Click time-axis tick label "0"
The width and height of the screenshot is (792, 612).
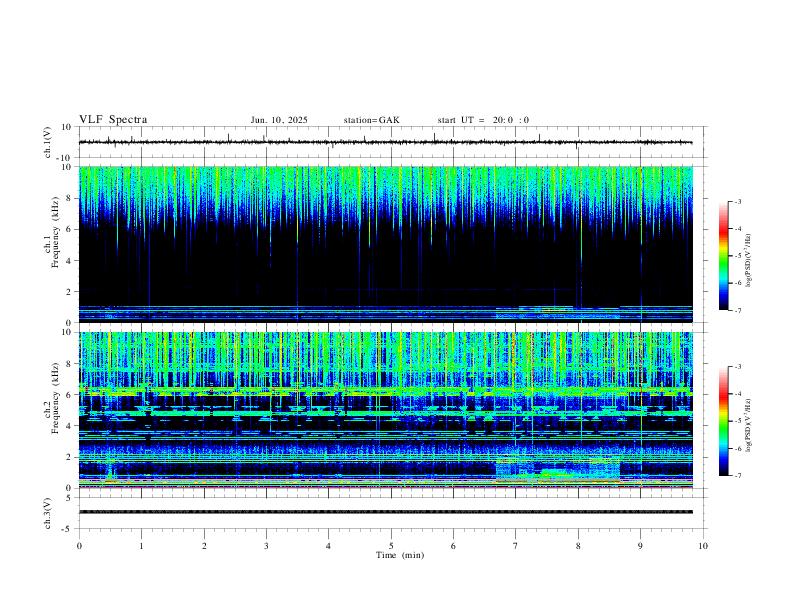[x=79, y=546]
